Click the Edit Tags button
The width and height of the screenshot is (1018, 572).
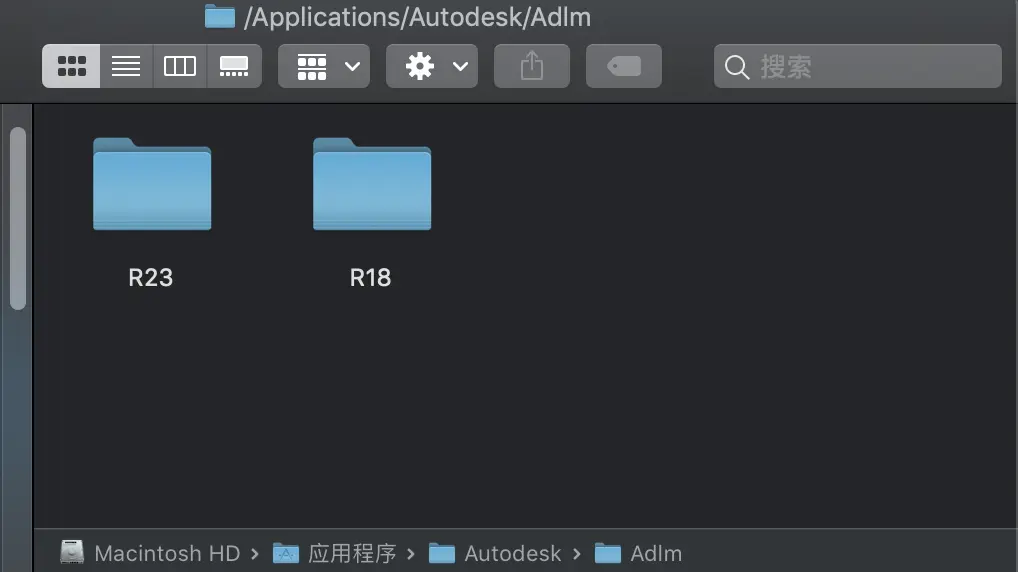(624, 66)
